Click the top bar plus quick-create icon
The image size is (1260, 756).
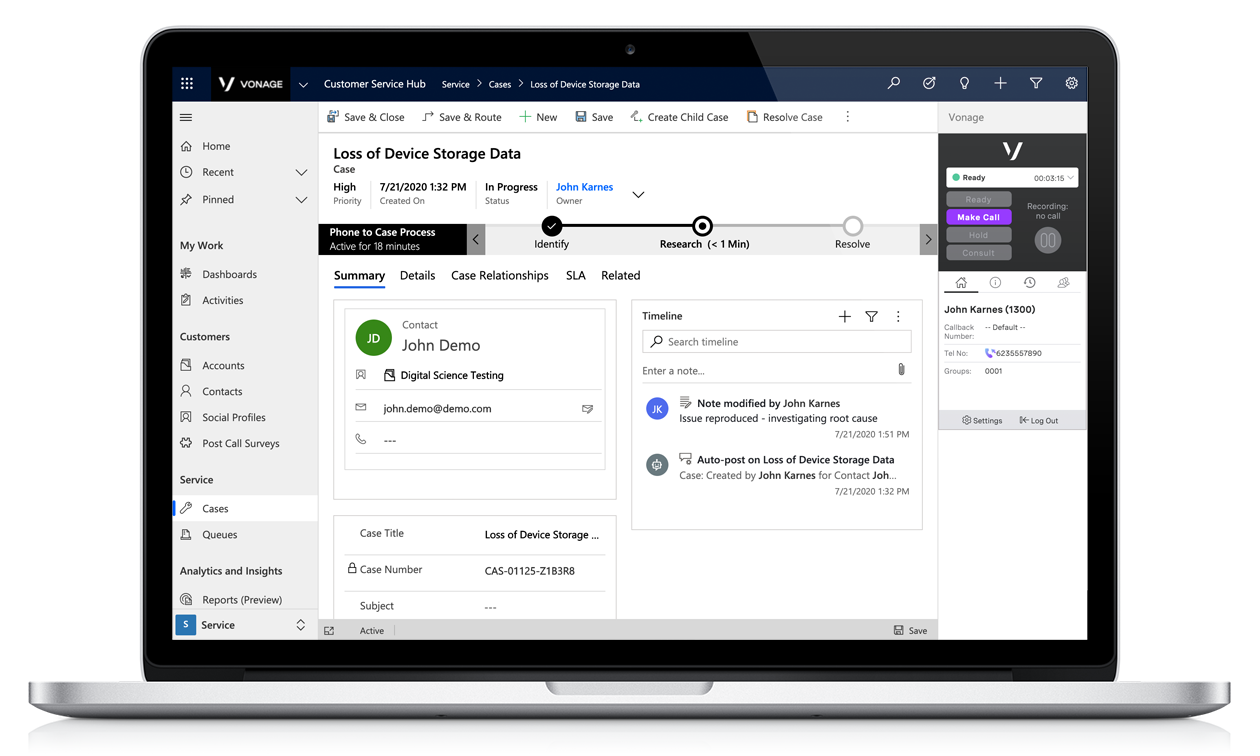1000,84
